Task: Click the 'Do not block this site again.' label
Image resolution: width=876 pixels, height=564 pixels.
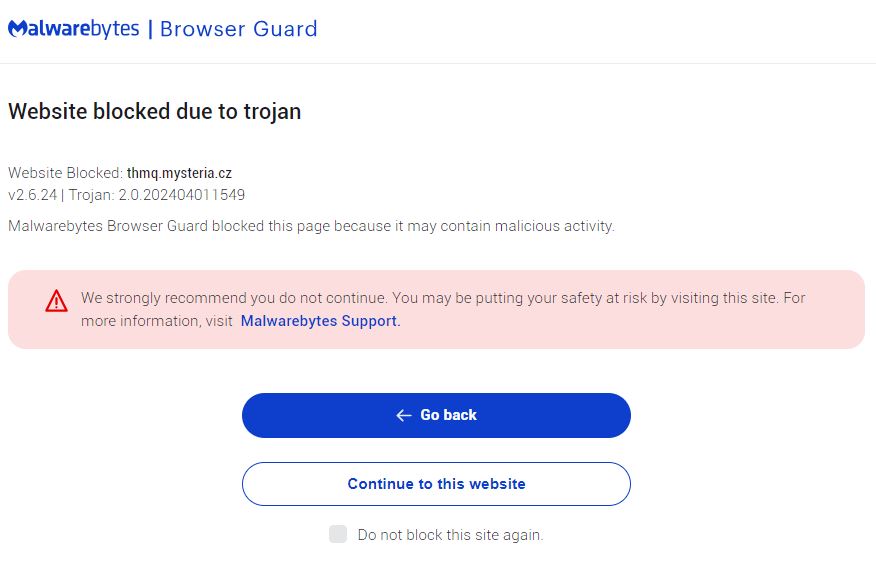Action: [450, 535]
